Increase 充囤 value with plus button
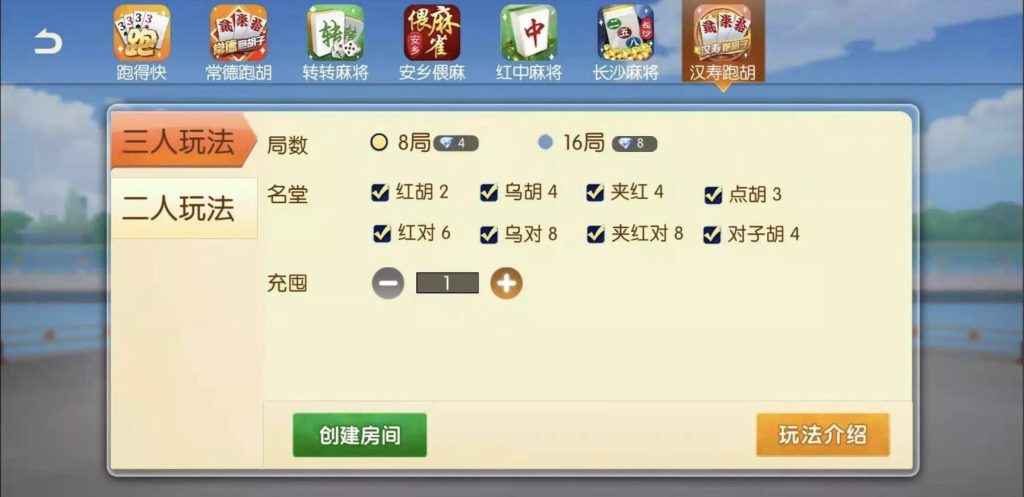The width and height of the screenshot is (1024, 497). coord(507,283)
